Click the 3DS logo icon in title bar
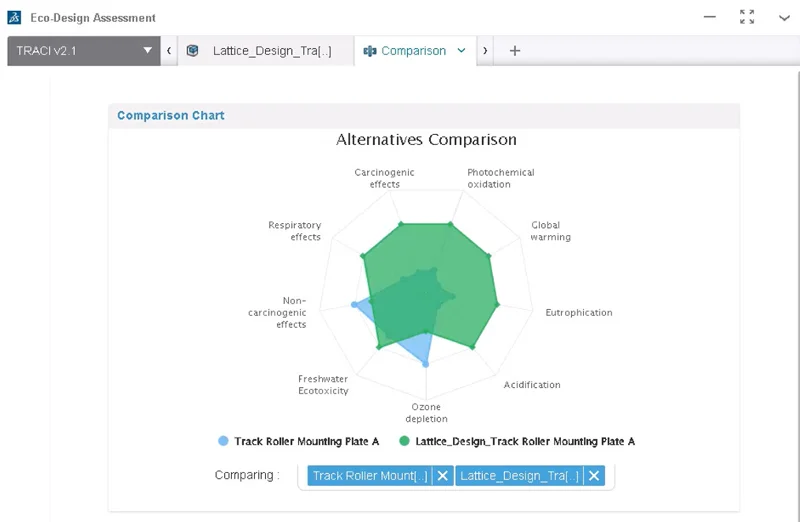The width and height of the screenshot is (800, 522). tap(14, 18)
